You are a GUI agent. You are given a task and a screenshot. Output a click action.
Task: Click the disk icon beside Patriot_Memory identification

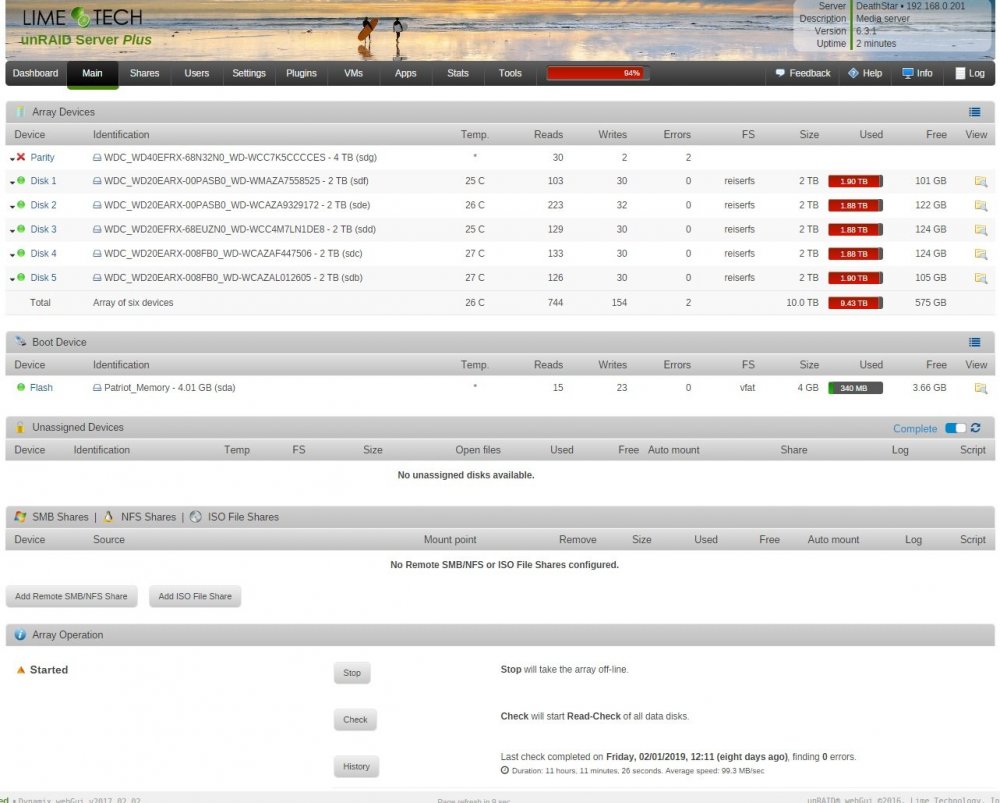click(97, 388)
